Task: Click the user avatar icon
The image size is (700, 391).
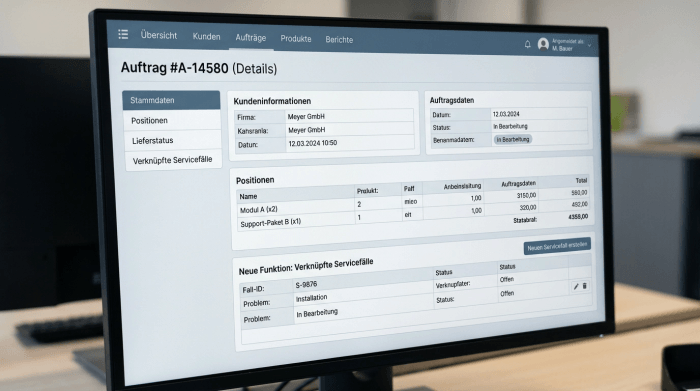Action: (543, 44)
